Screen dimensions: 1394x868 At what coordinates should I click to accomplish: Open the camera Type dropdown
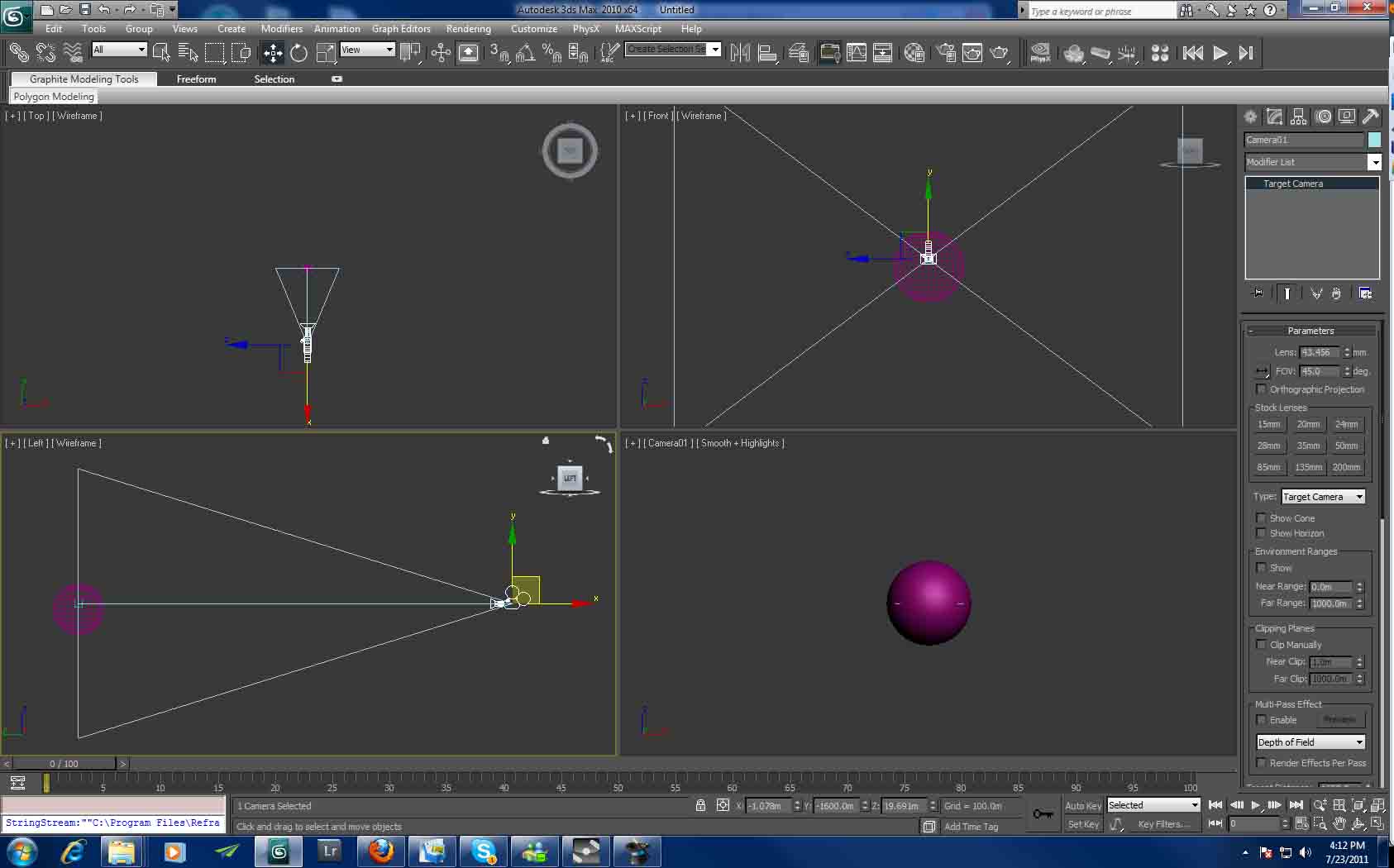point(1323,497)
